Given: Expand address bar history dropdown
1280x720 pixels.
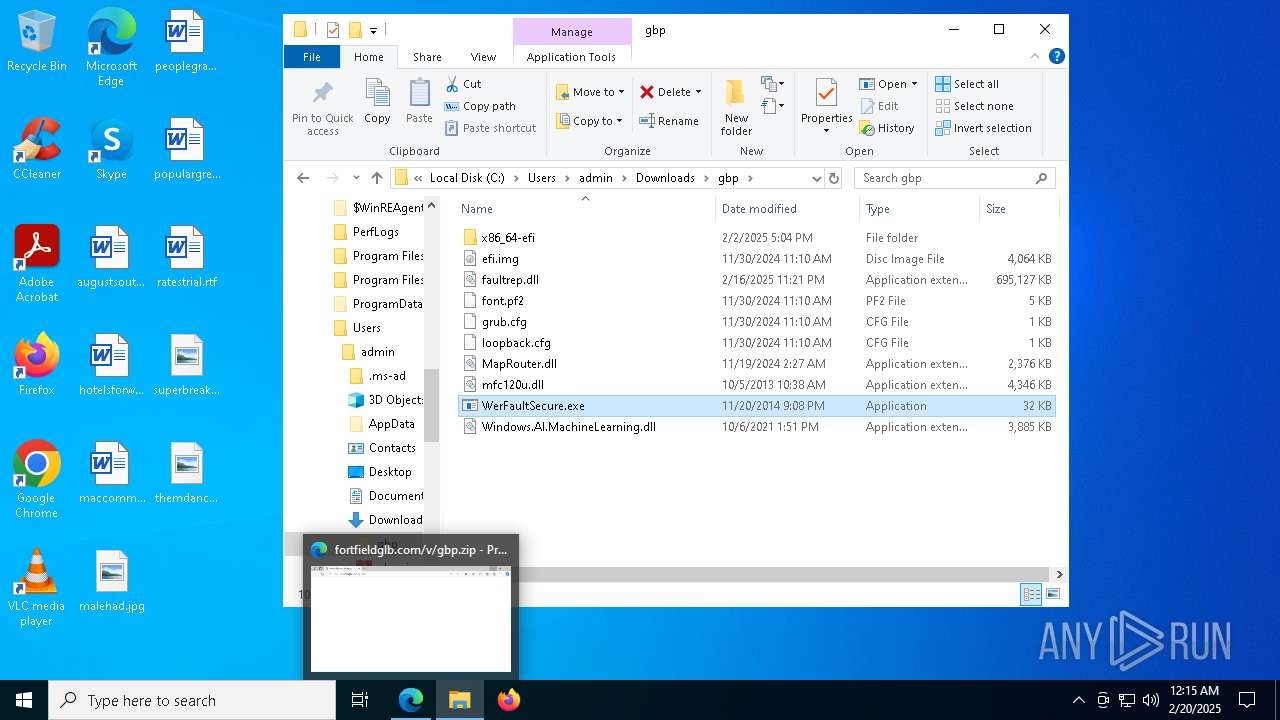Looking at the screenshot, I should tap(816, 178).
